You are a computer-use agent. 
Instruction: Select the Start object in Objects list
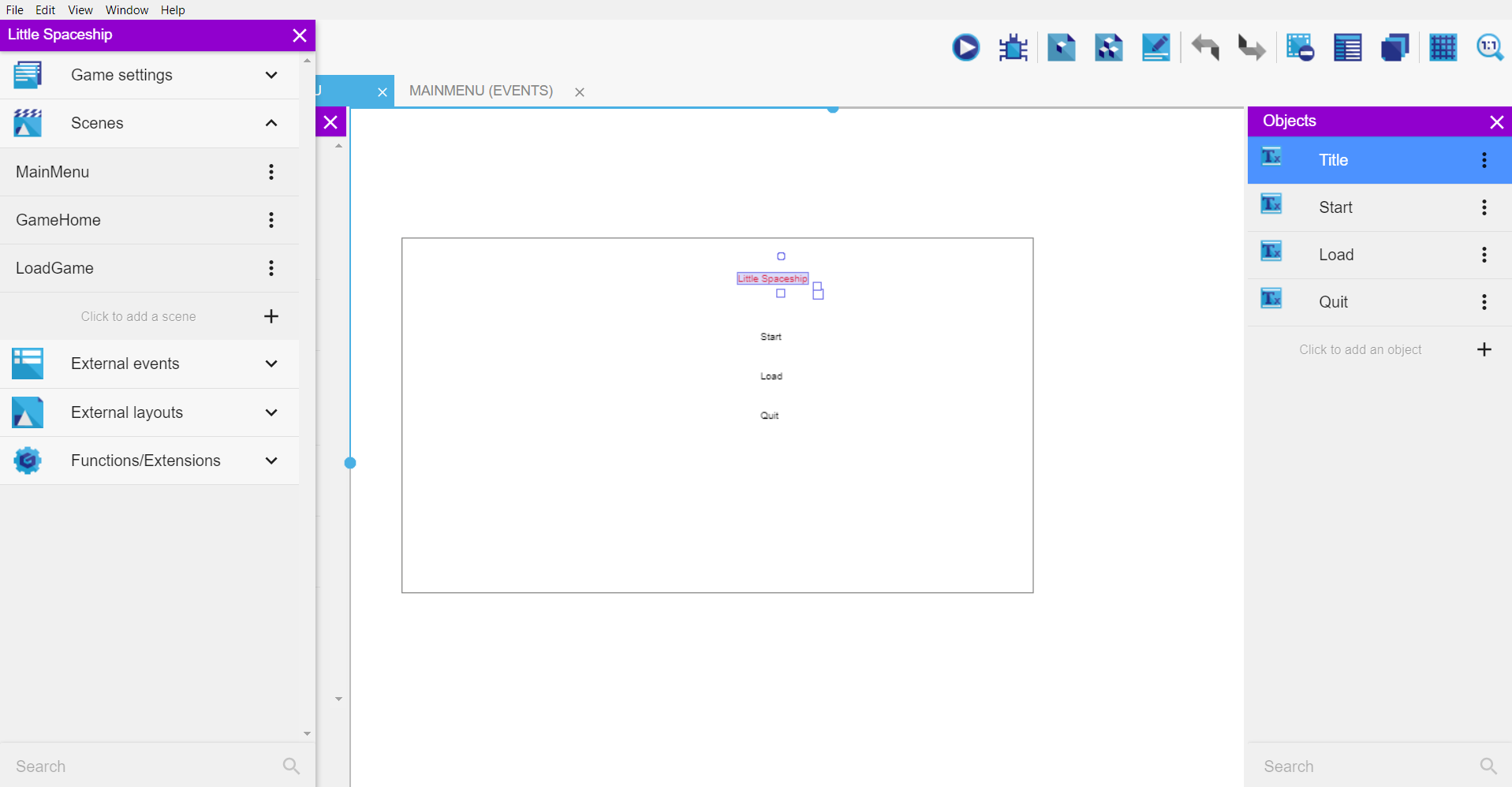pos(1379,207)
